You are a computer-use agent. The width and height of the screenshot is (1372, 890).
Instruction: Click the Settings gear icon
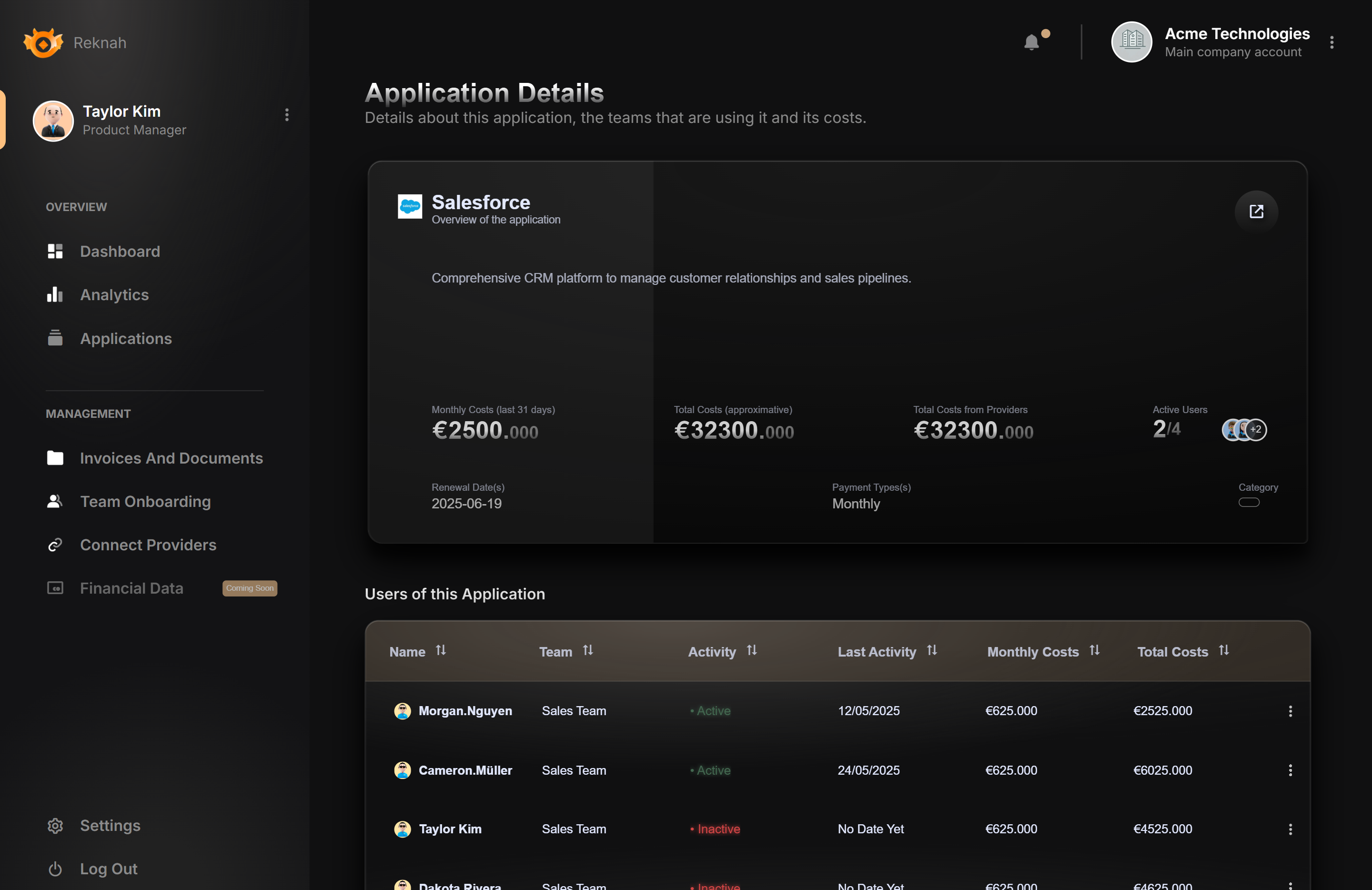pyautogui.click(x=55, y=825)
